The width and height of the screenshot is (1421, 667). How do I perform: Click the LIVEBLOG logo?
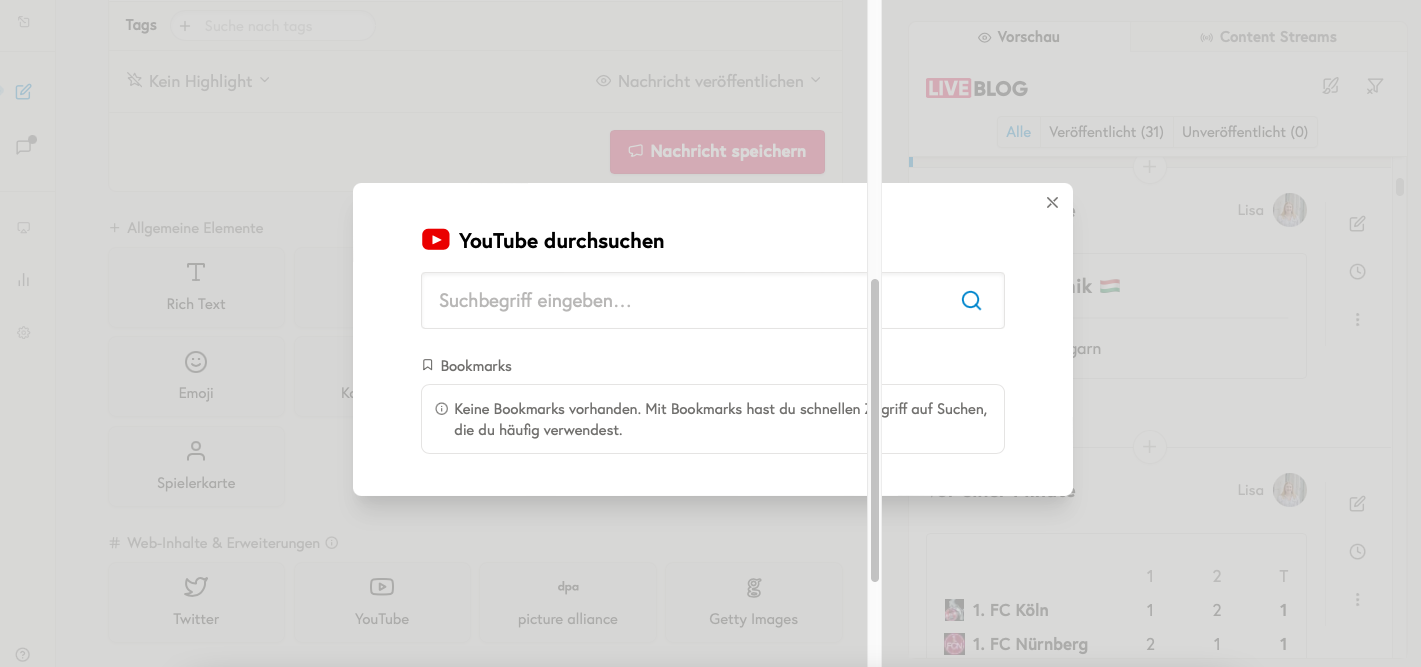click(976, 88)
